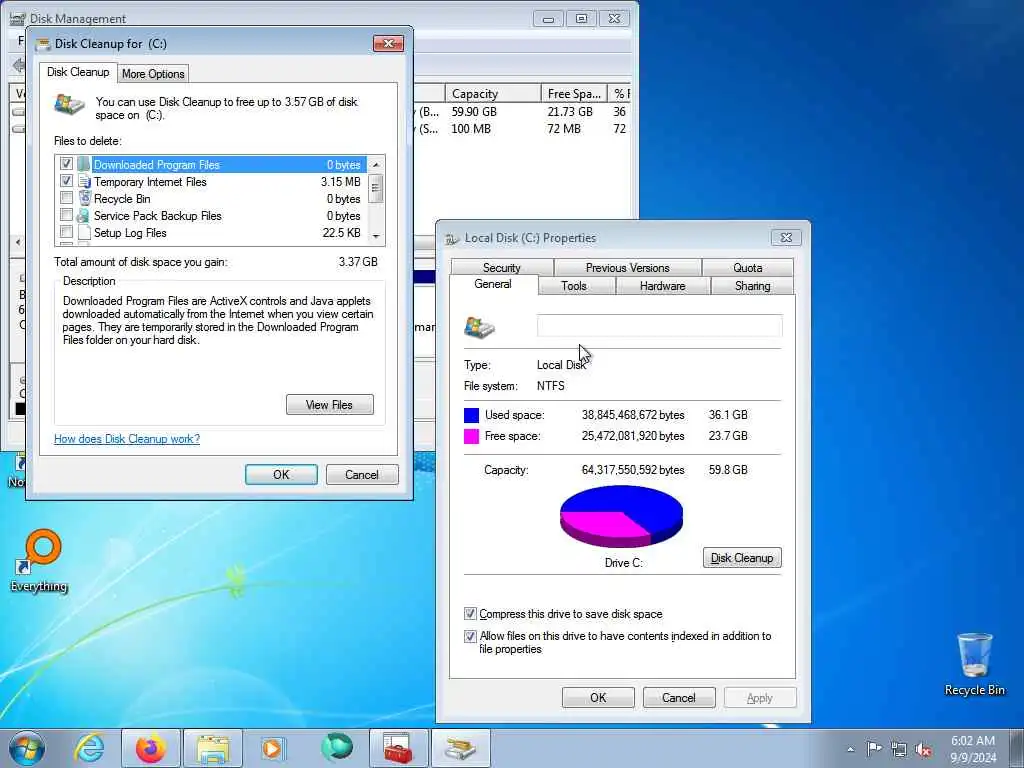
Task: Launch Firefox from the taskbar
Action: tap(150, 748)
